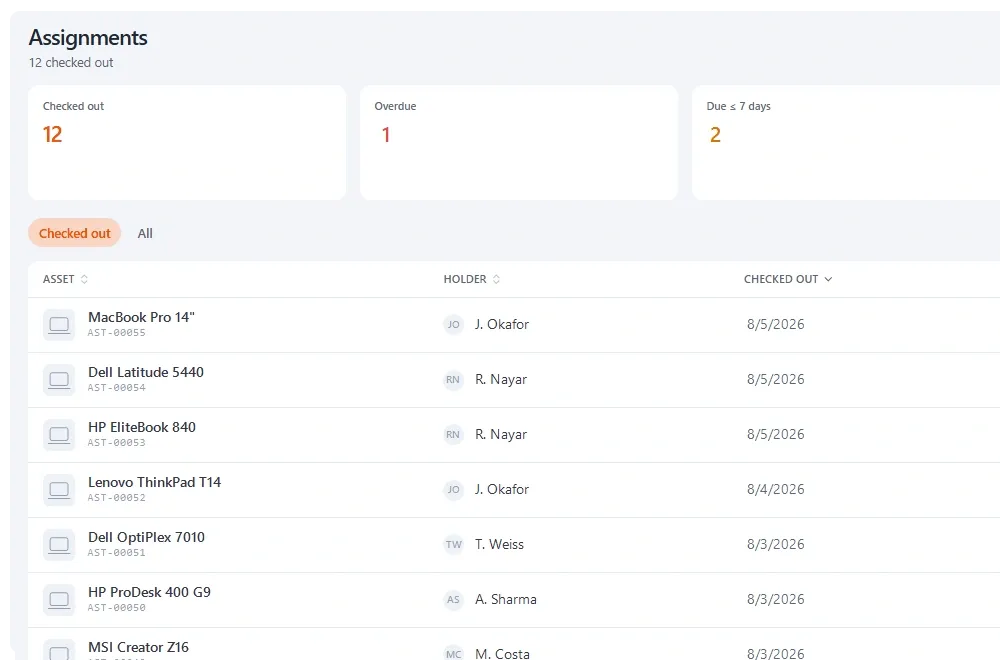Viewport: 1000px width, 660px height.
Task: Click the "12 checked out" subtitle
Action: [x=71, y=62]
